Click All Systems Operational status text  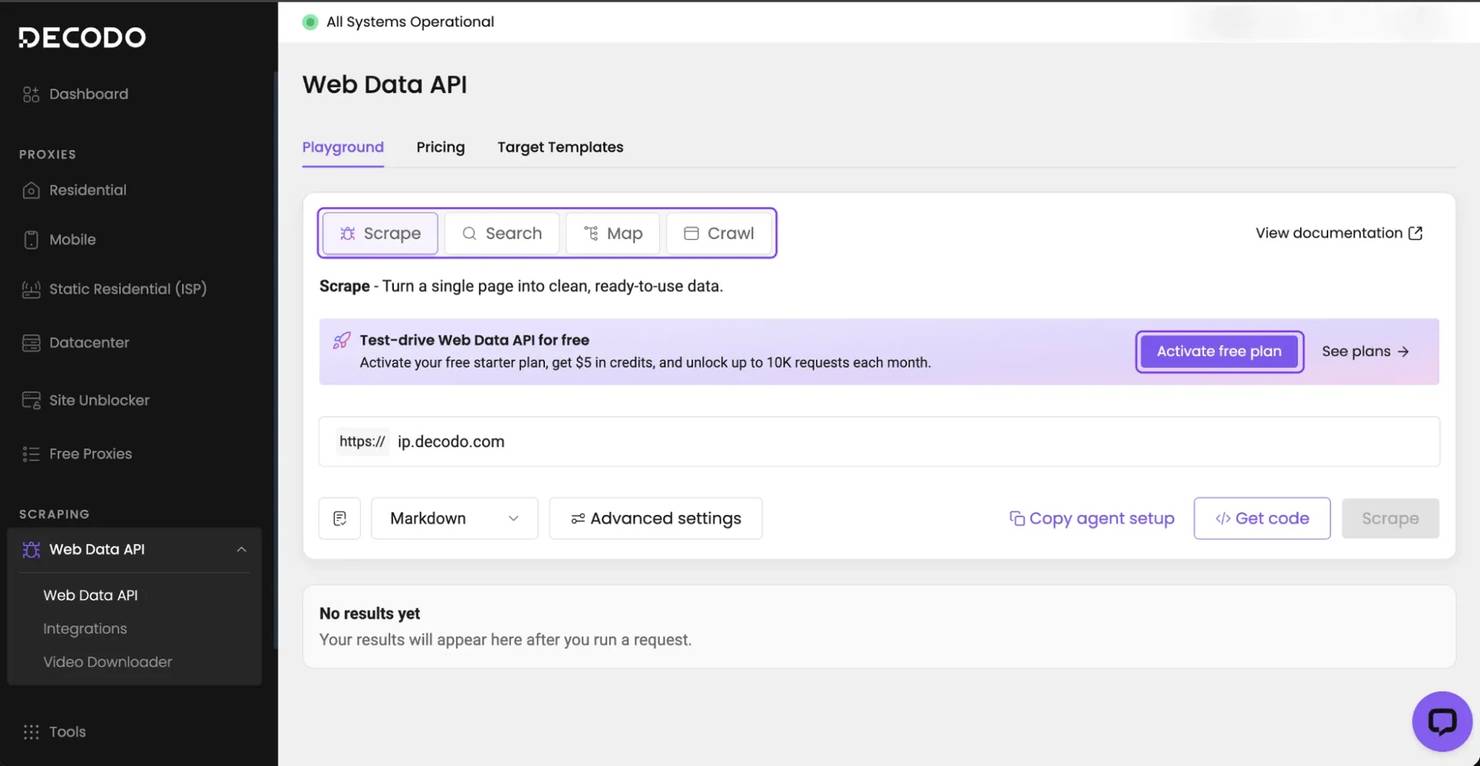coord(410,22)
